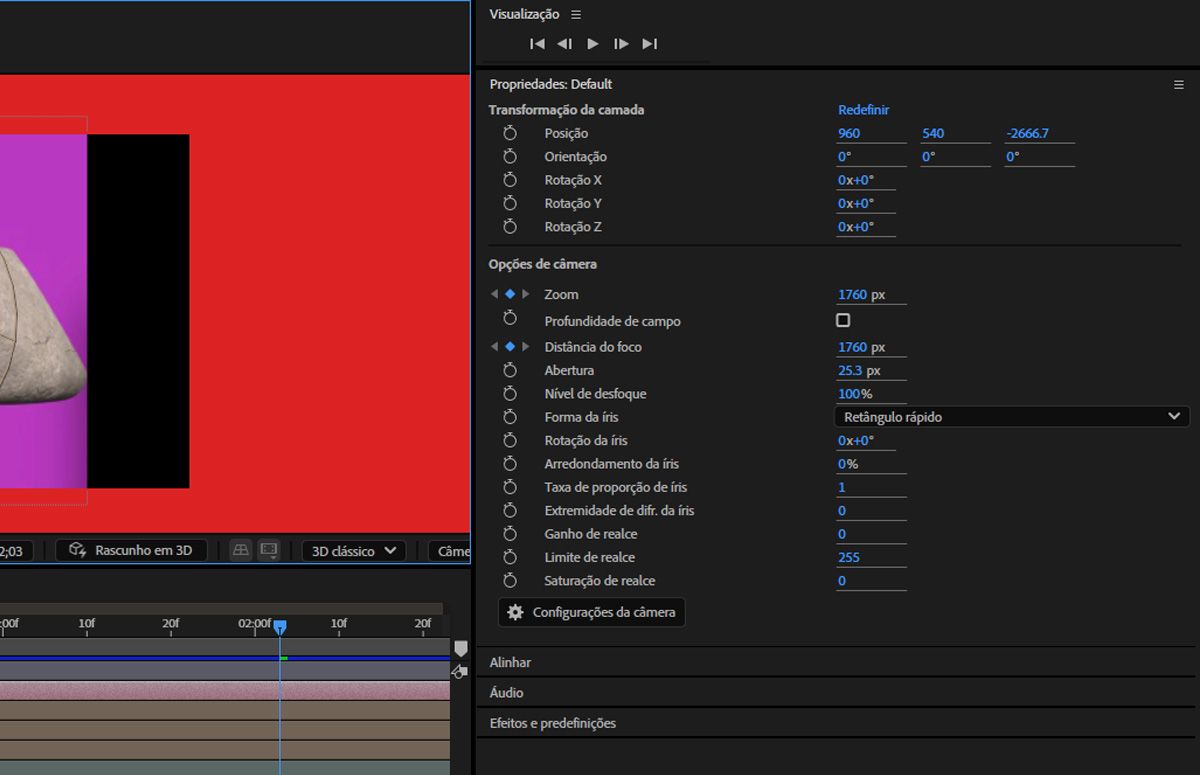Step back one frame in preview controls
The width and height of the screenshot is (1200, 775).
pos(565,44)
